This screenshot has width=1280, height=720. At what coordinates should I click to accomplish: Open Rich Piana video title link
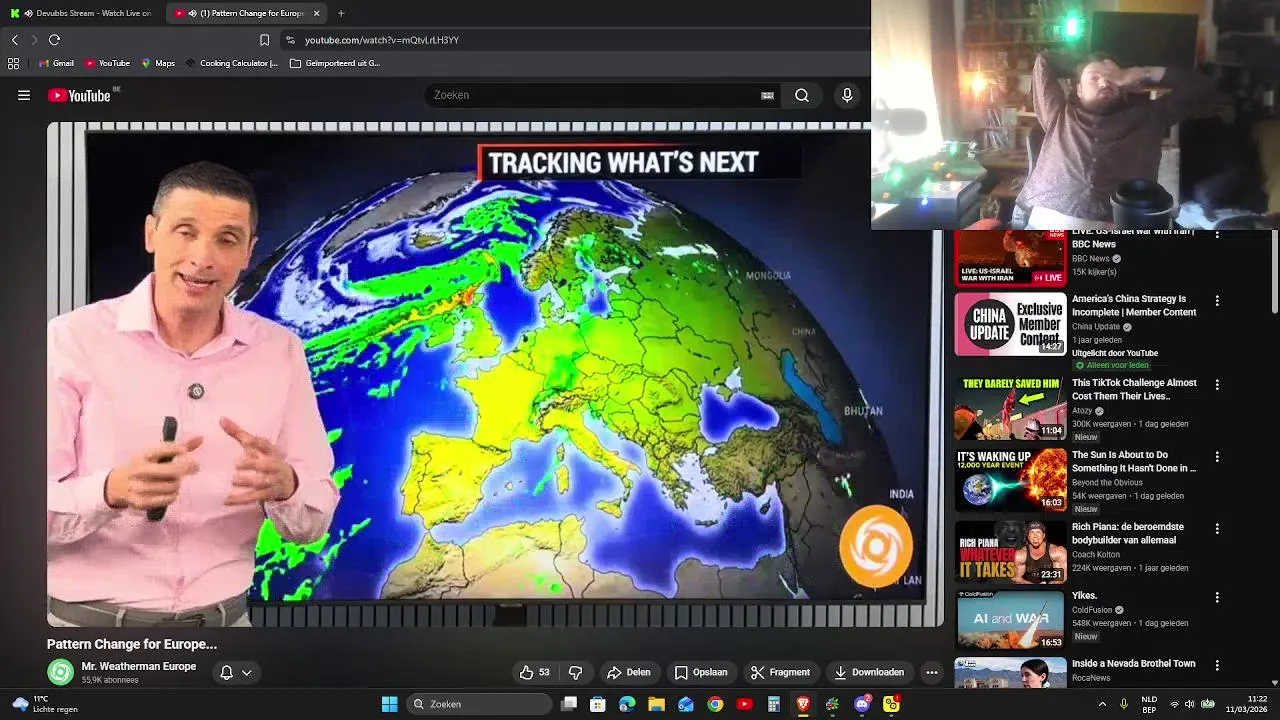[x=1128, y=533]
